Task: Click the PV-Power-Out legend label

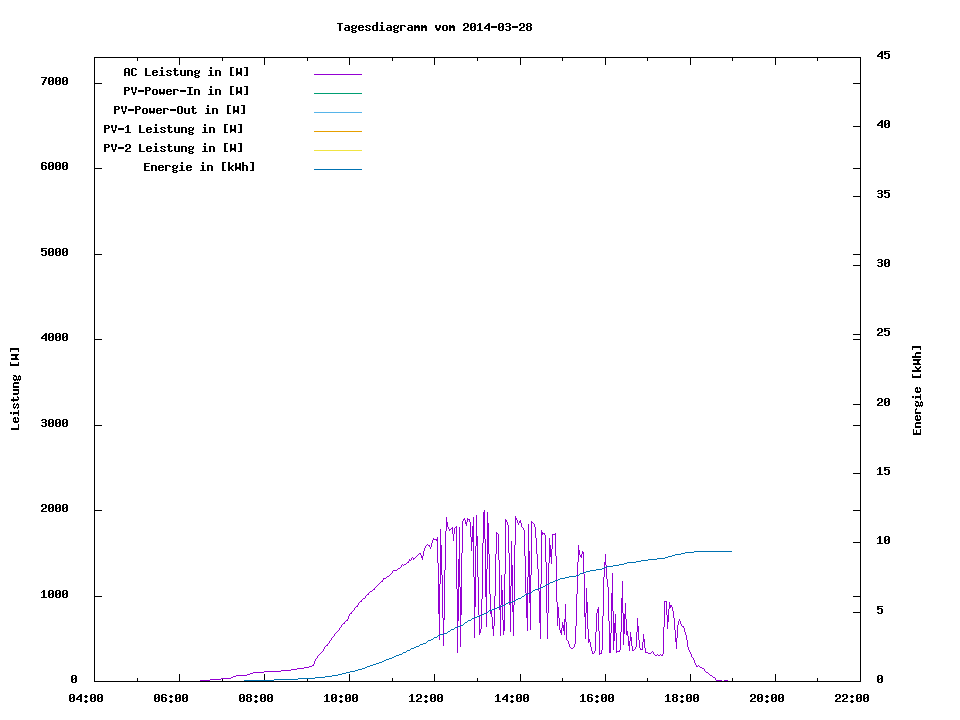Action: coord(180,110)
